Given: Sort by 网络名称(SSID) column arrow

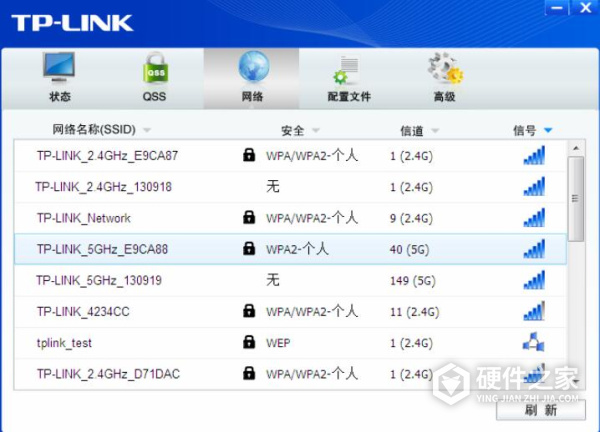Looking at the screenshot, I should click(147, 130).
